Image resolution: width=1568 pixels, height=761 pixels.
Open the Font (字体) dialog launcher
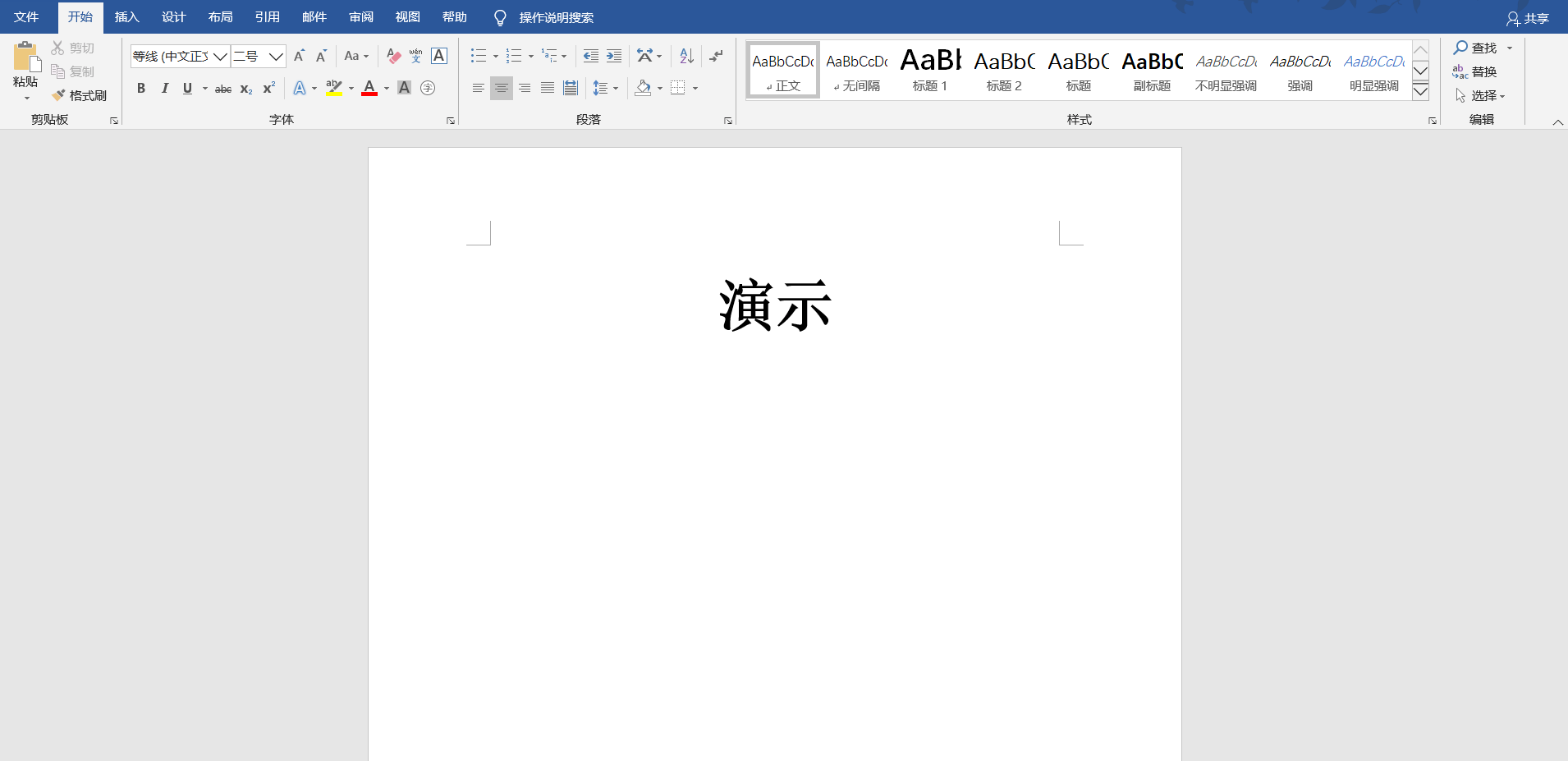pos(451,121)
